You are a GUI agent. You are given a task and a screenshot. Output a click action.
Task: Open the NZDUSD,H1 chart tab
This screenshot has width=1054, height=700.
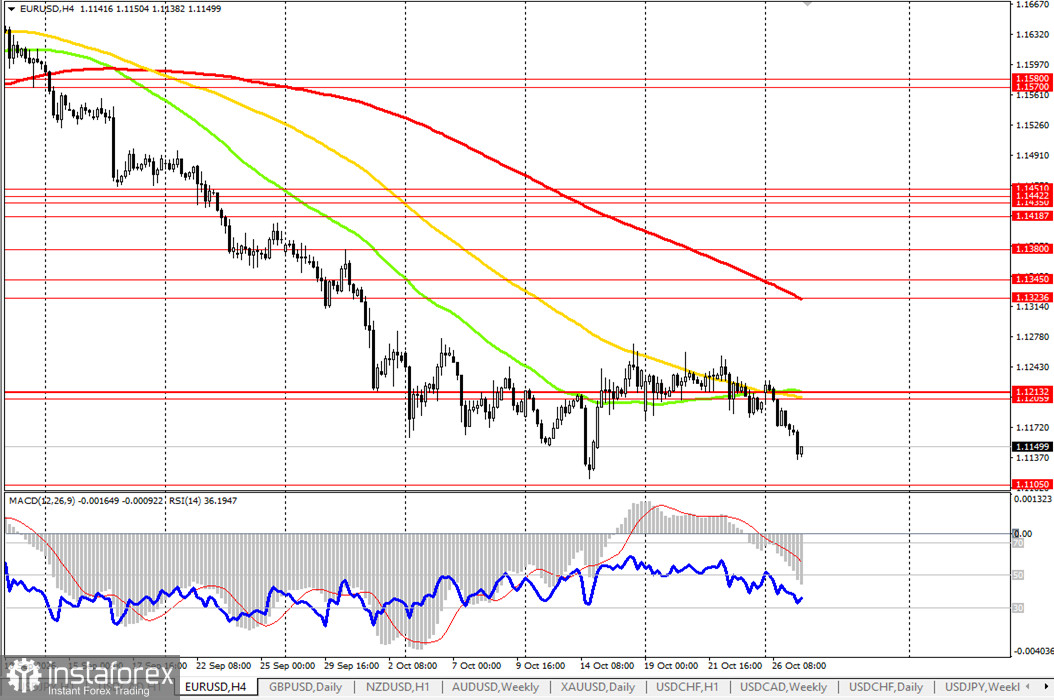(397, 687)
